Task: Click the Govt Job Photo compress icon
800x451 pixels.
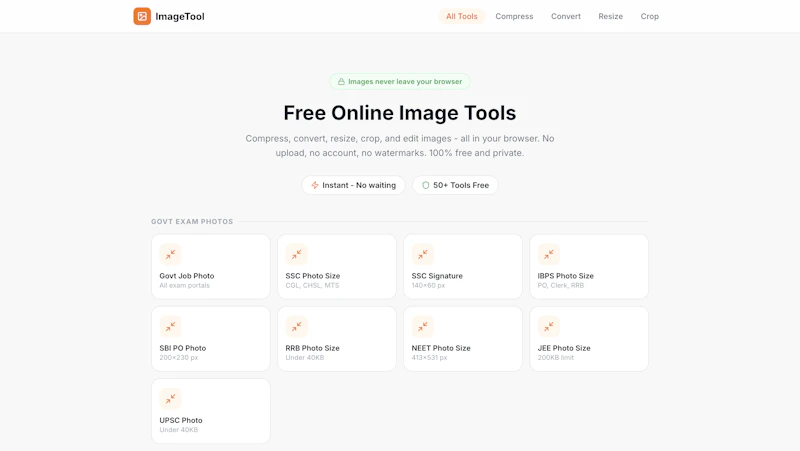Action: [170, 254]
